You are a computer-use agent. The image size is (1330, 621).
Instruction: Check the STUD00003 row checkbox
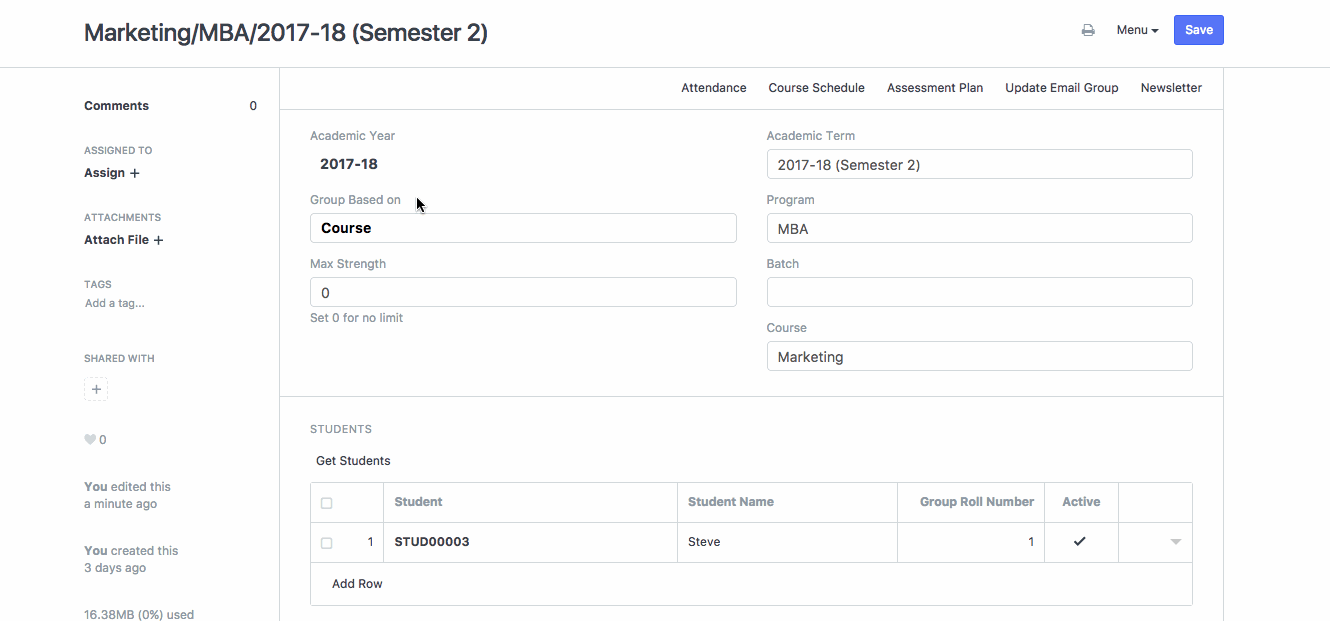point(326,543)
